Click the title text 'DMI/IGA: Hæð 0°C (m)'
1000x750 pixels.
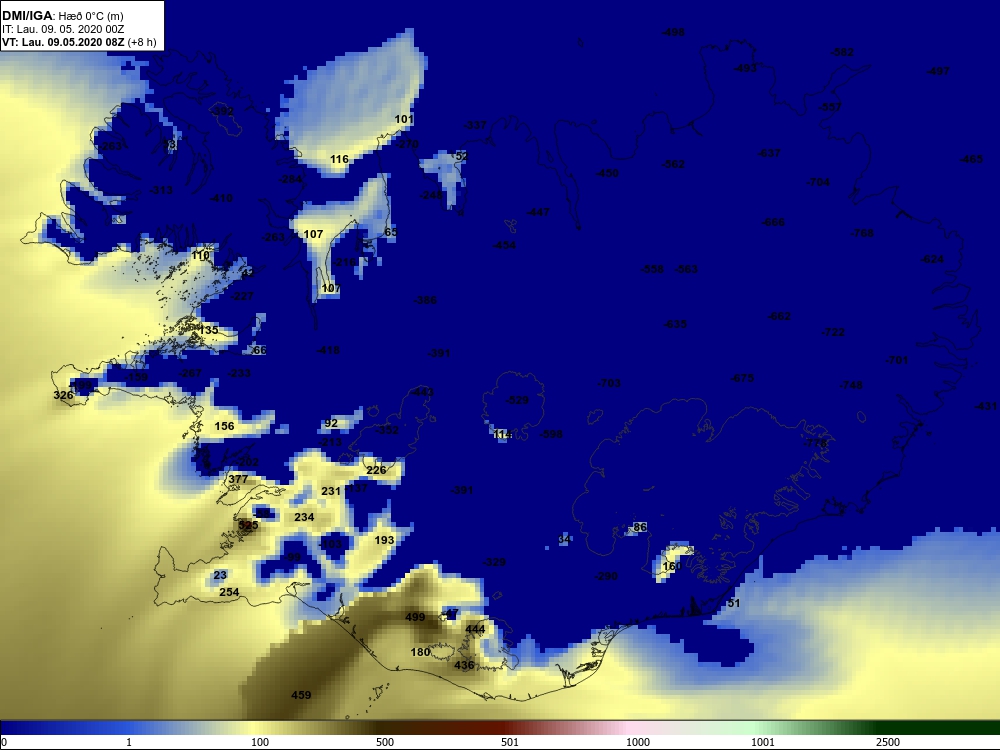62,16
